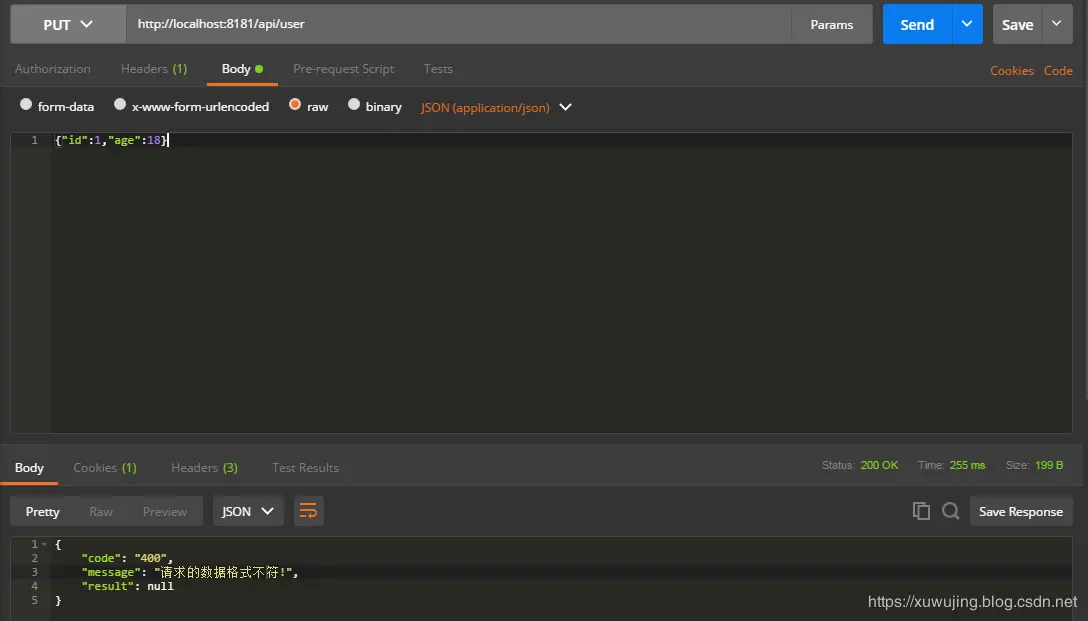
Task: Switch response view to Pretty
Action: [x=42, y=511]
